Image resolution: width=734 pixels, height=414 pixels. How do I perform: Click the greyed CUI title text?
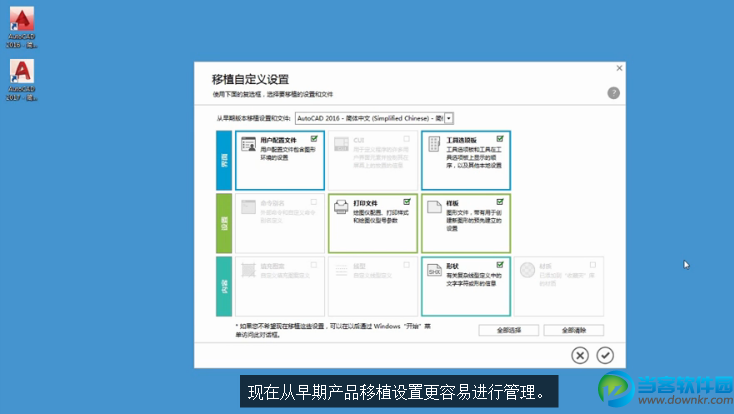359,140
